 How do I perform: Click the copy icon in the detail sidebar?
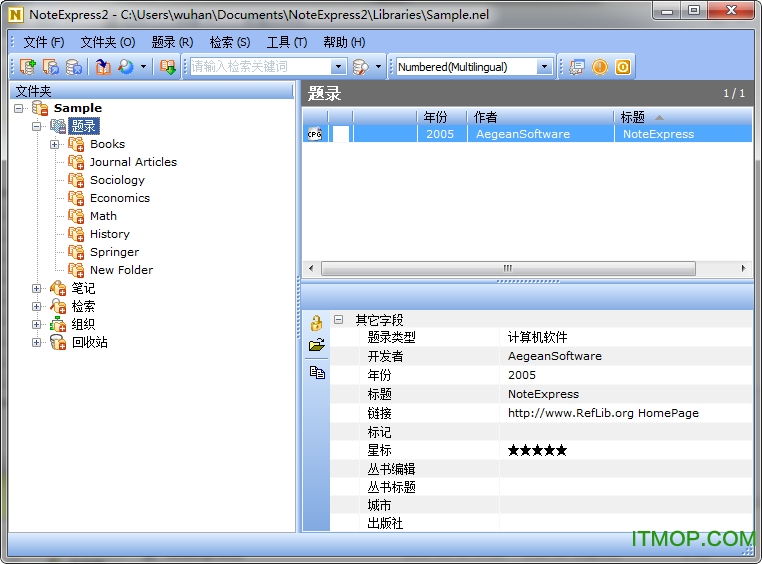click(317, 372)
